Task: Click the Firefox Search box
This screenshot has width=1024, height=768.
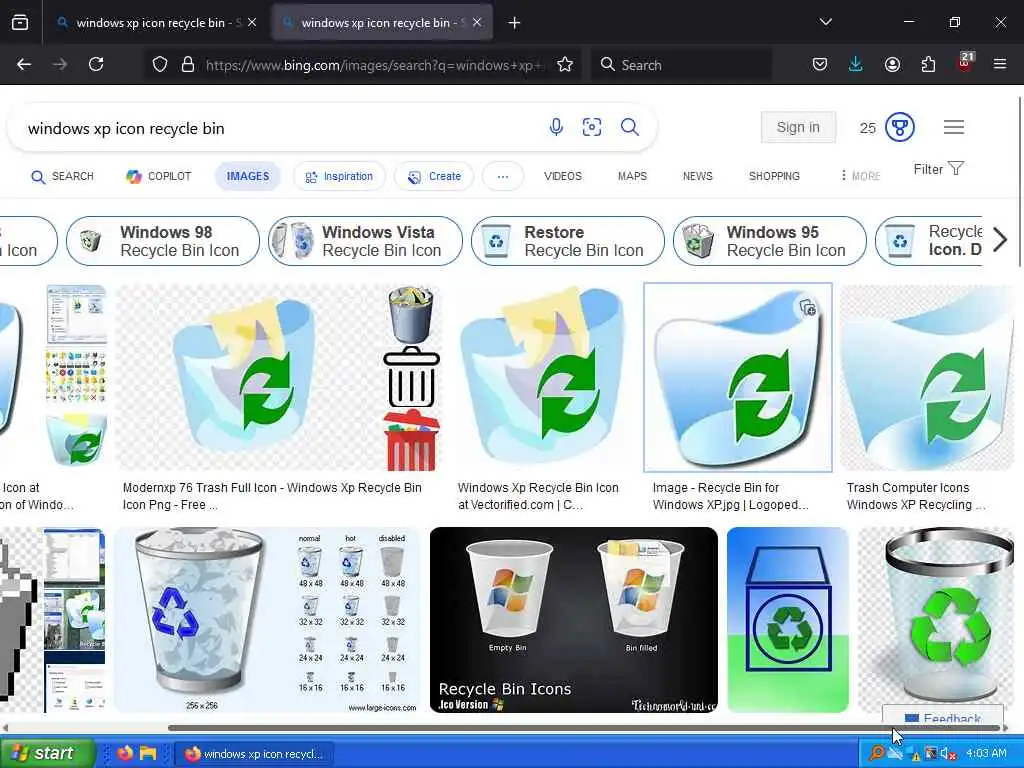Action: click(x=682, y=65)
